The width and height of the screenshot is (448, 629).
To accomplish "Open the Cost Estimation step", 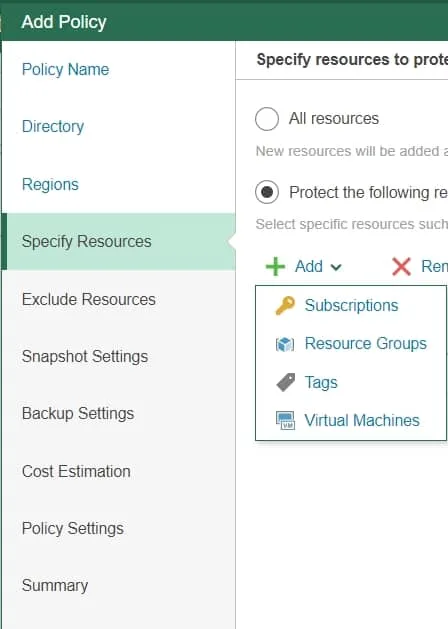I will [76, 471].
